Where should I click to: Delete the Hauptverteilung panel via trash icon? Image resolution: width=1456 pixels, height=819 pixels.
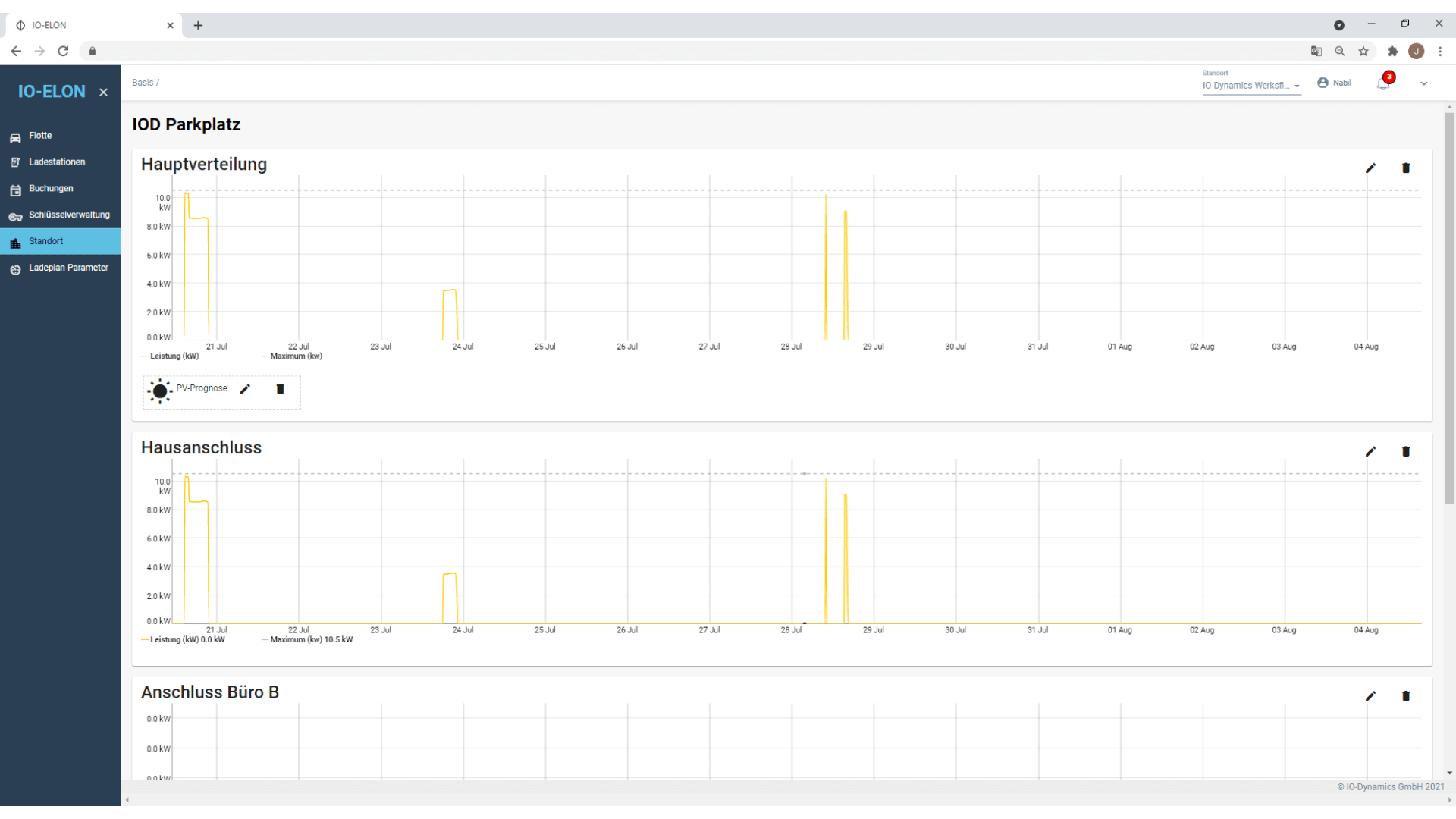coord(1405,168)
